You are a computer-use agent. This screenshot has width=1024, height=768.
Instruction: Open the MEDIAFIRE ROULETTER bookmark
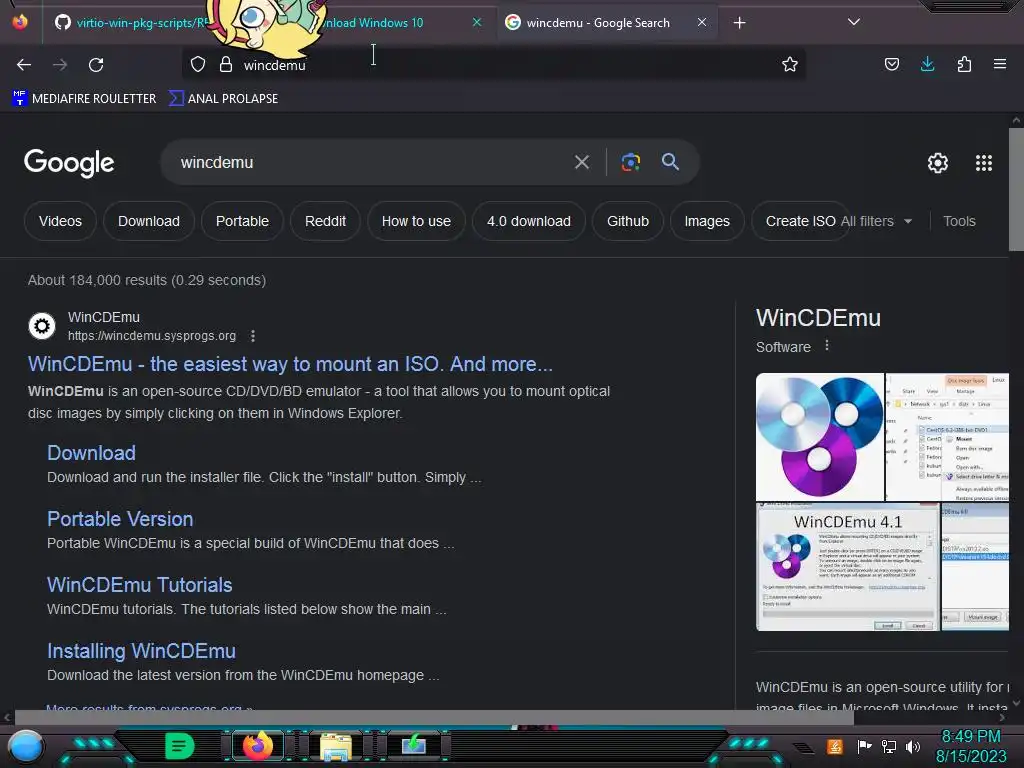(84, 99)
